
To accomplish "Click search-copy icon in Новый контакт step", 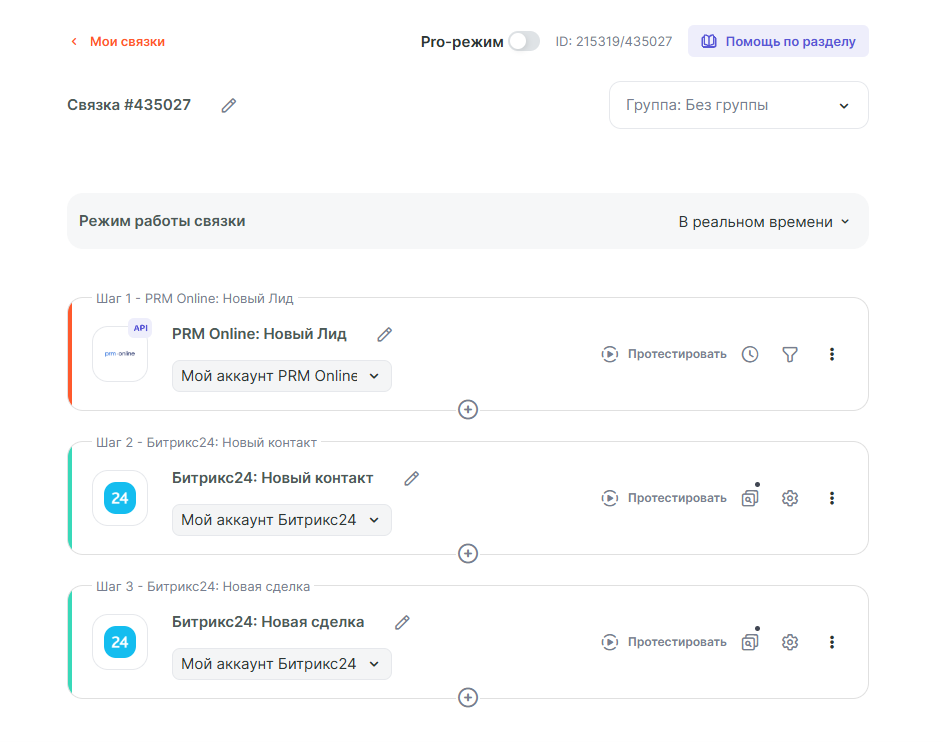I will [x=750, y=498].
